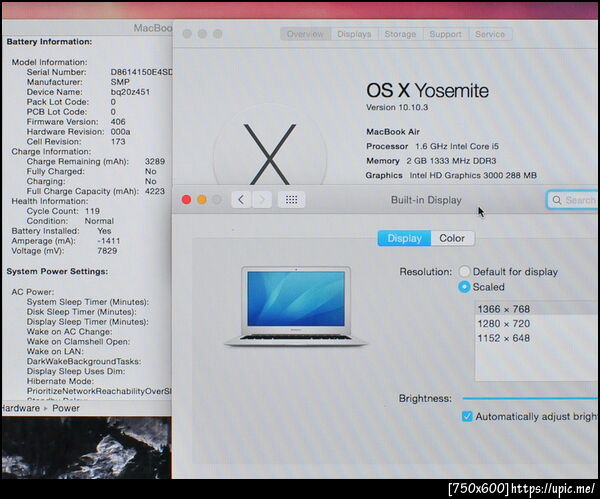Image resolution: width=600 pixels, height=499 pixels.
Task: Adjust the Brightness slider track
Action: 530,398
